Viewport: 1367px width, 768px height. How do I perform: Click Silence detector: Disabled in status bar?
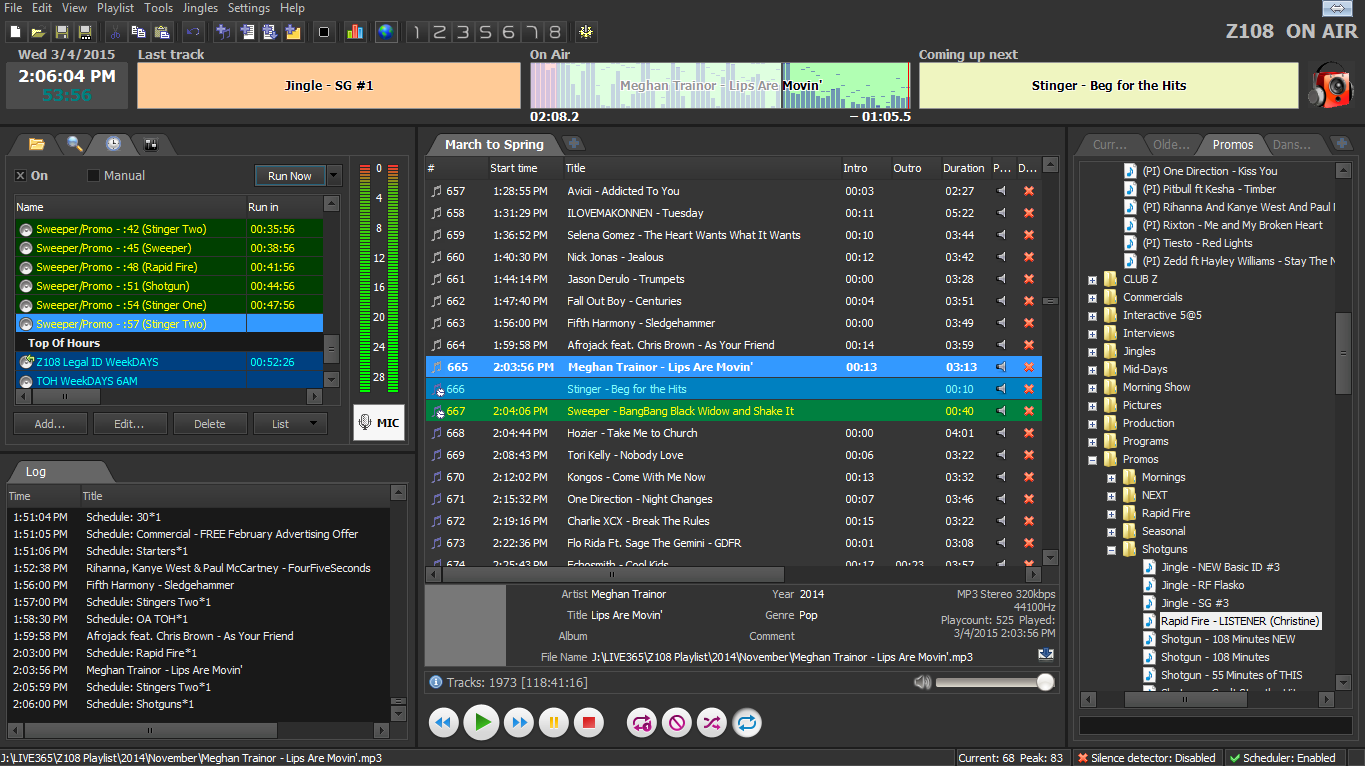tap(1147, 758)
